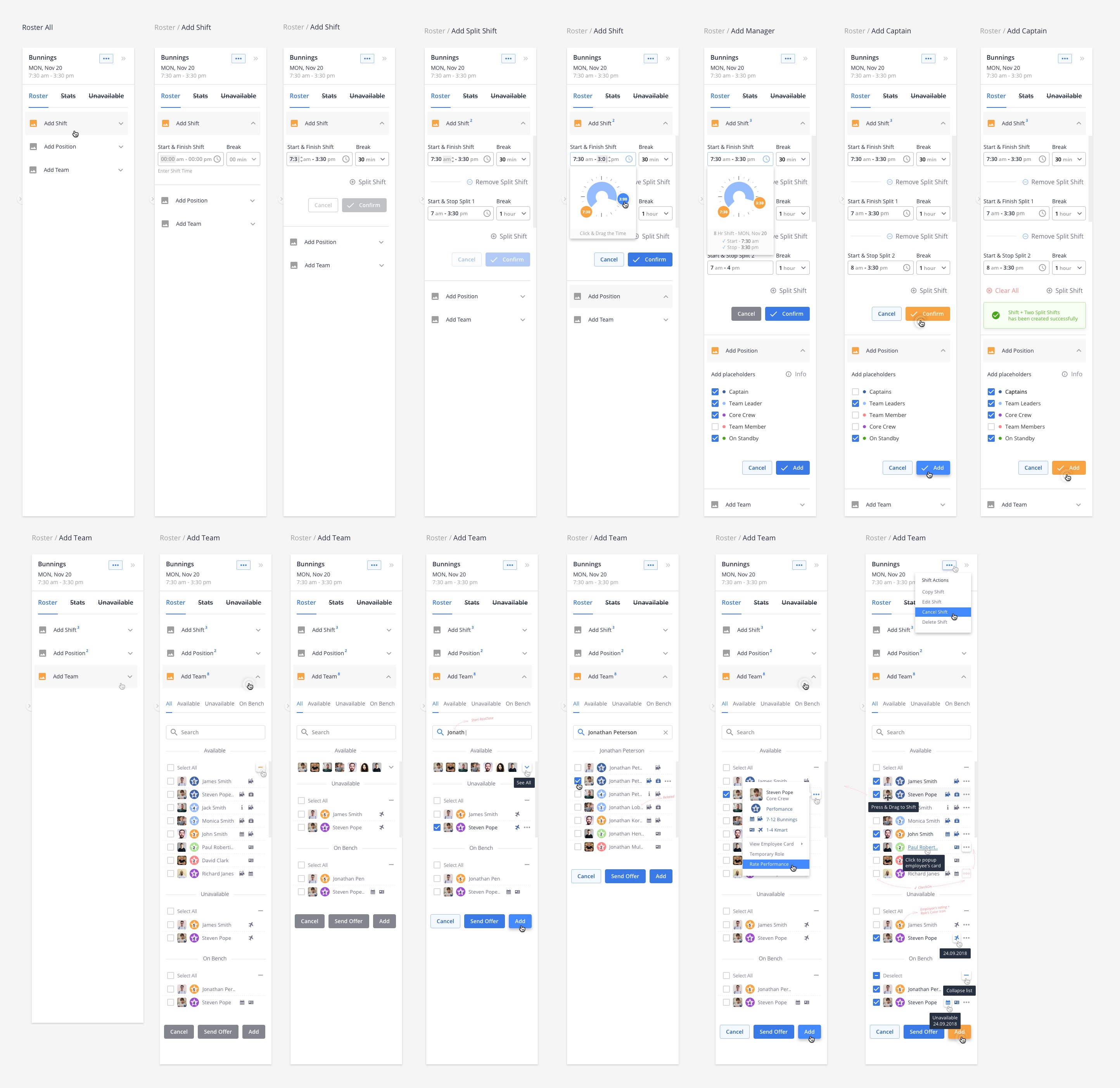Select Rate Performance in employee popup menu

click(x=775, y=864)
